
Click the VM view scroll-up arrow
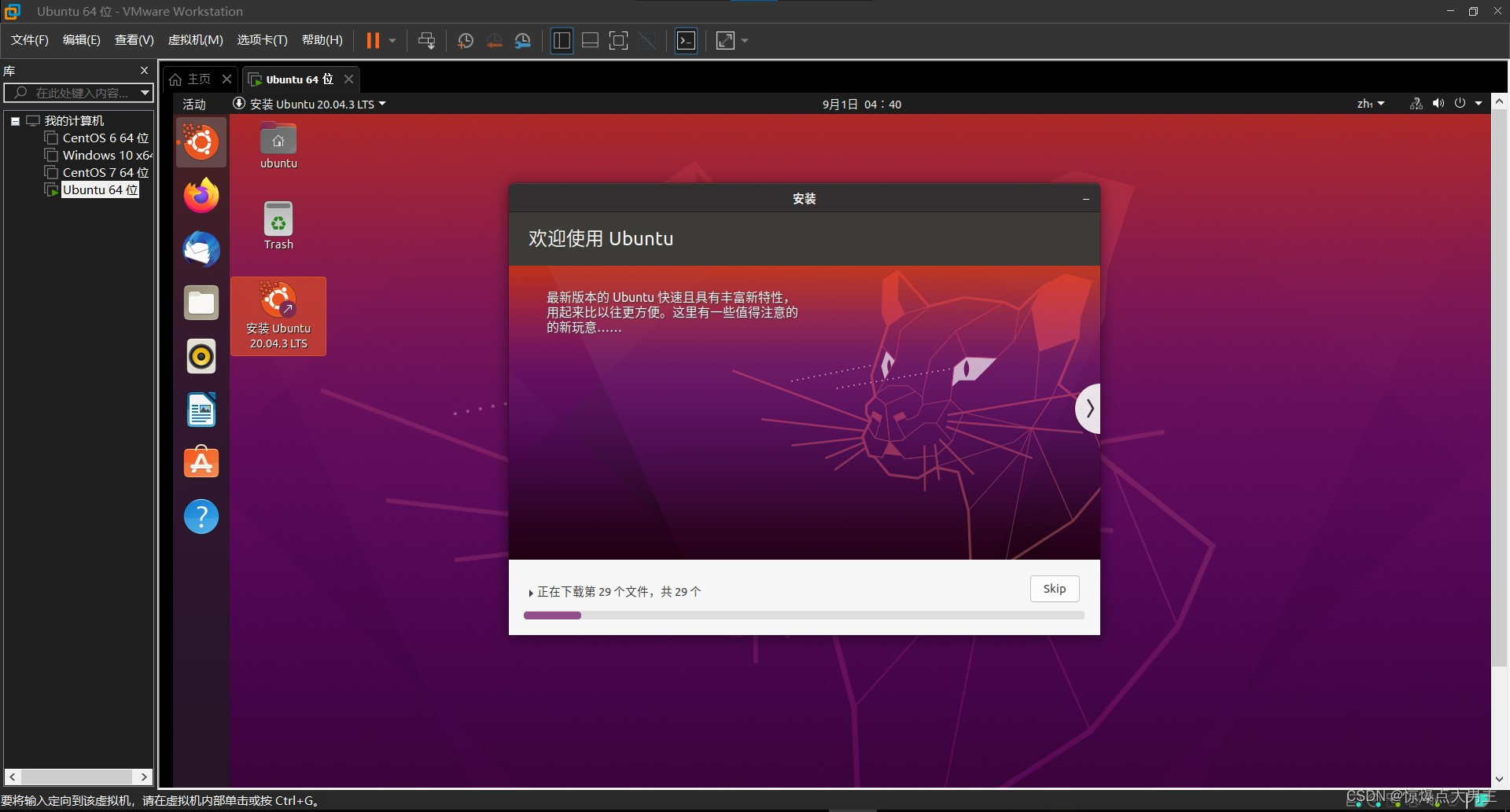tap(1499, 101)
